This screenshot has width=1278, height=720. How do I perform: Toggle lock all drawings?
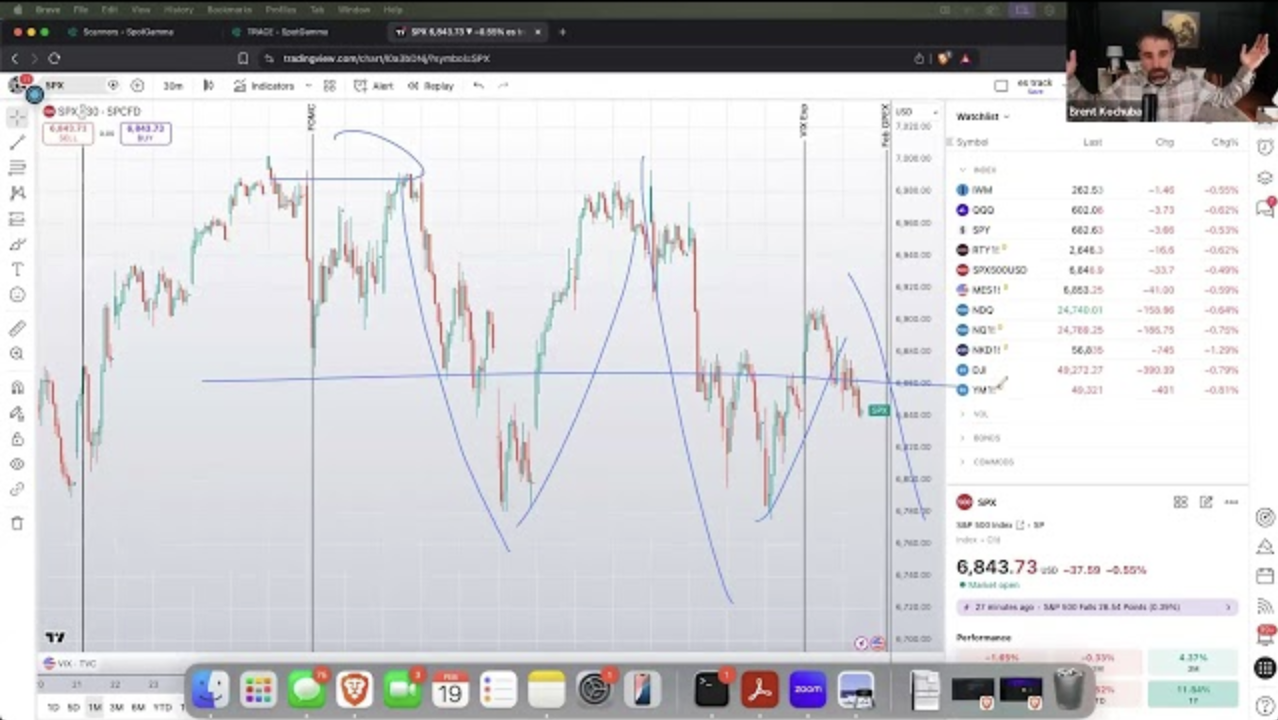tap(17, 439)
